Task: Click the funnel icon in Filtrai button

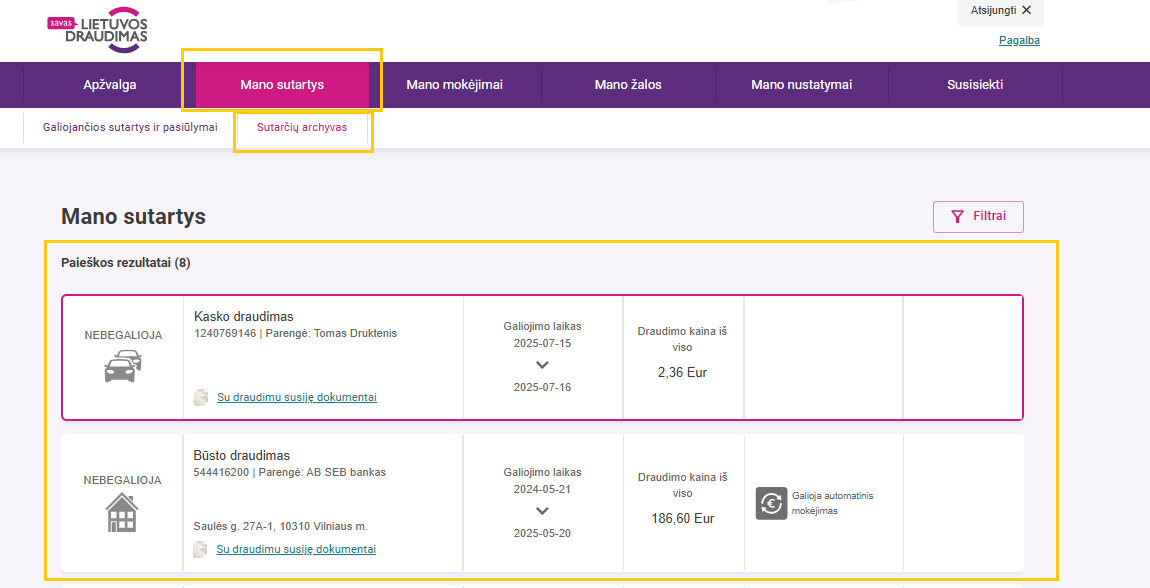Action: [956, 216]
